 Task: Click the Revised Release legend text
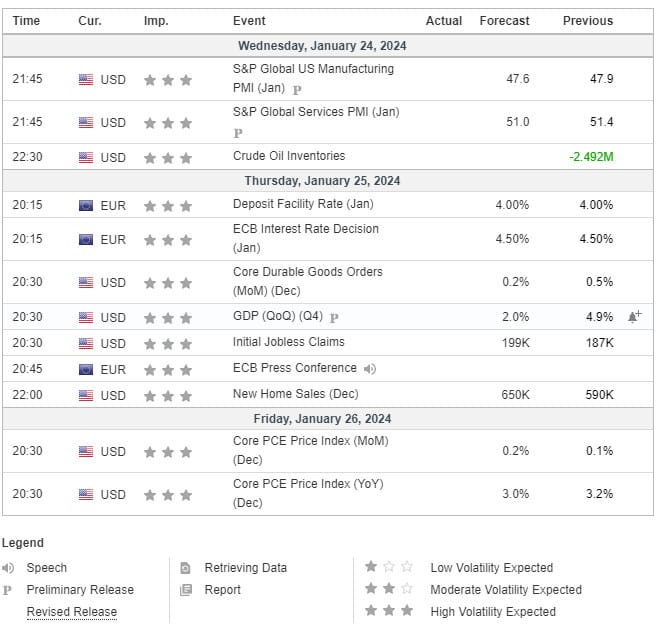72,612
